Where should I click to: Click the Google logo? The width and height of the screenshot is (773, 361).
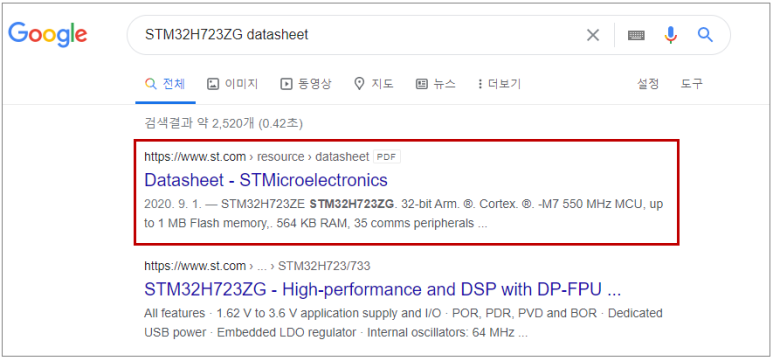point(48,35)
